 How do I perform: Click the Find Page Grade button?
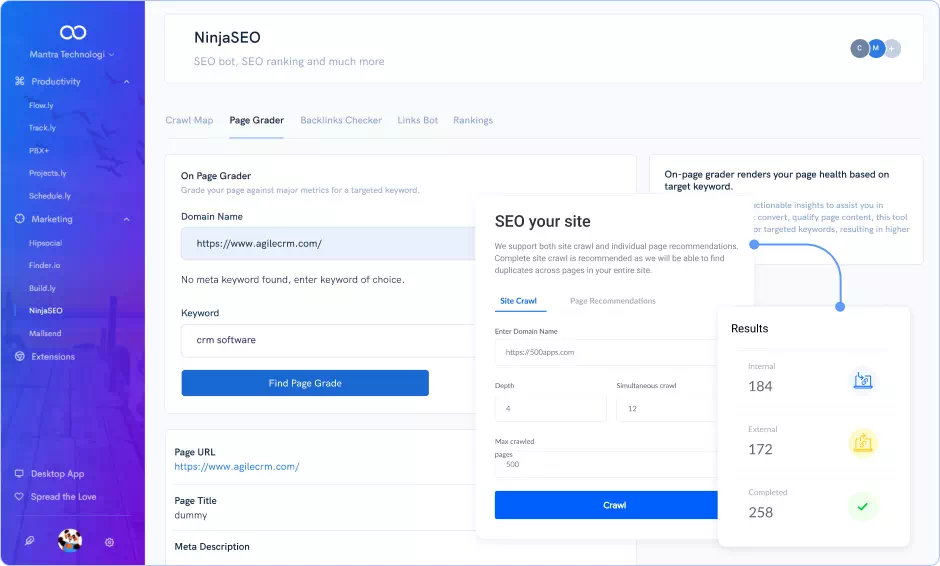(305, 383)
